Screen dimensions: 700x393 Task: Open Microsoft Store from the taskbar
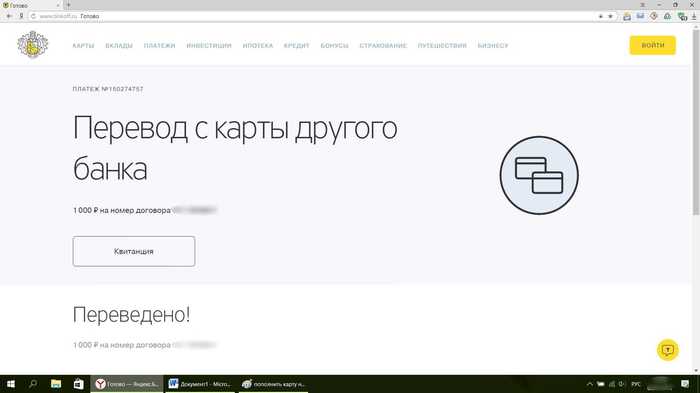point(79,384)
